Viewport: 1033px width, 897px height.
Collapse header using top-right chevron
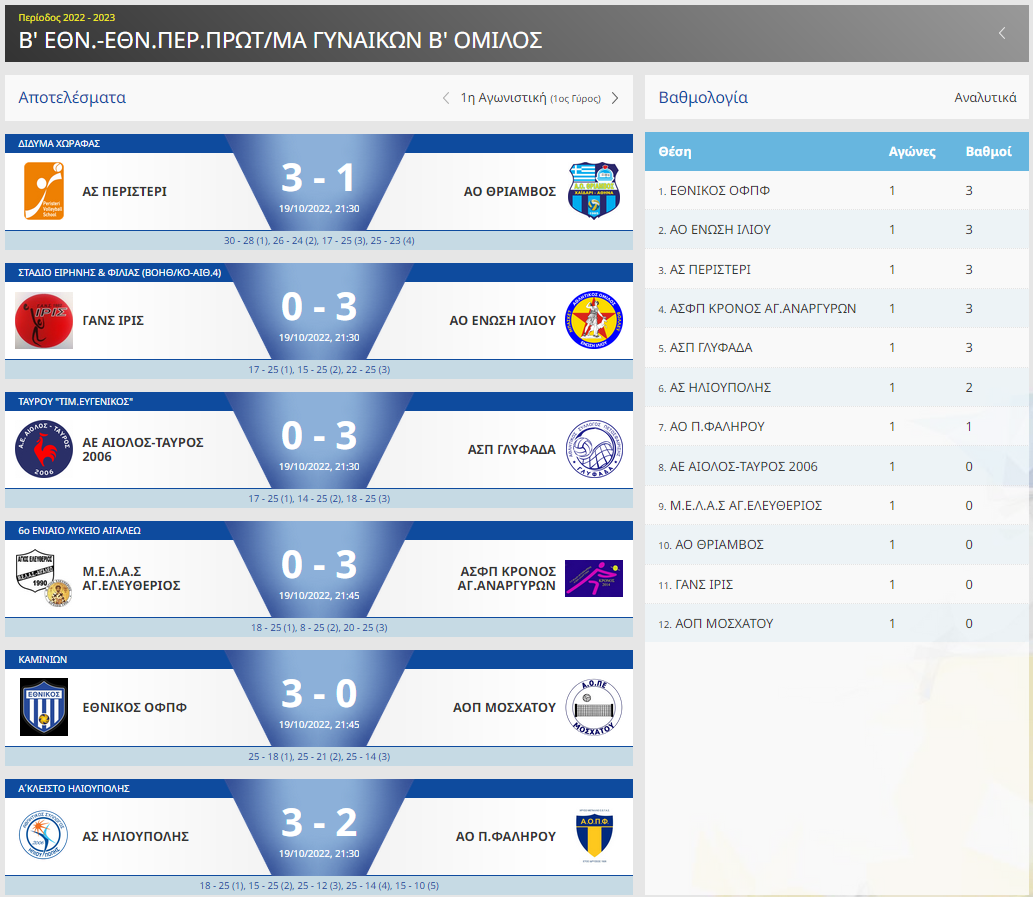pyautogui.click(x=1001, y=33)
